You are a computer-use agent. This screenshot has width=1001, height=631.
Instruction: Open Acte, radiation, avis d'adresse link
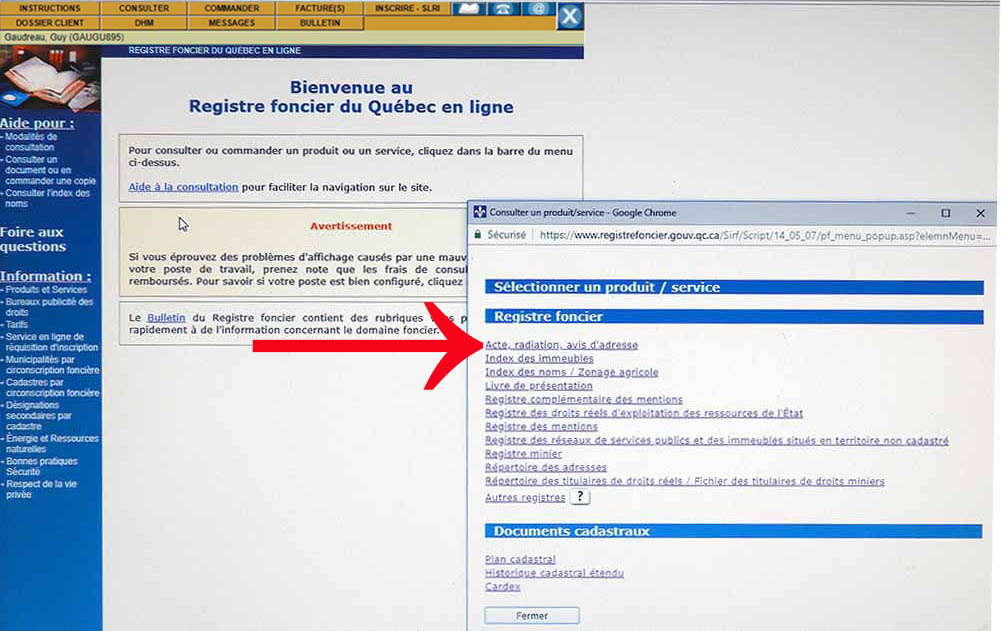[x=561, y=345]
